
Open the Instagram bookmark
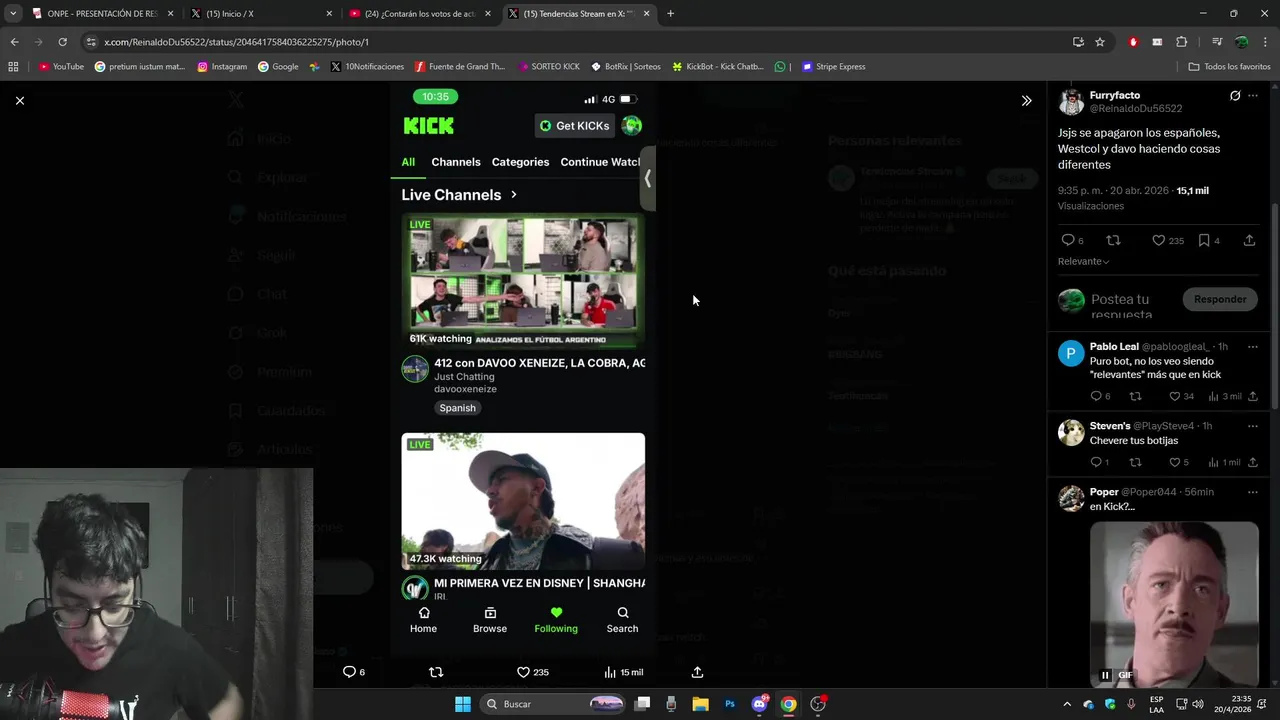222,67
